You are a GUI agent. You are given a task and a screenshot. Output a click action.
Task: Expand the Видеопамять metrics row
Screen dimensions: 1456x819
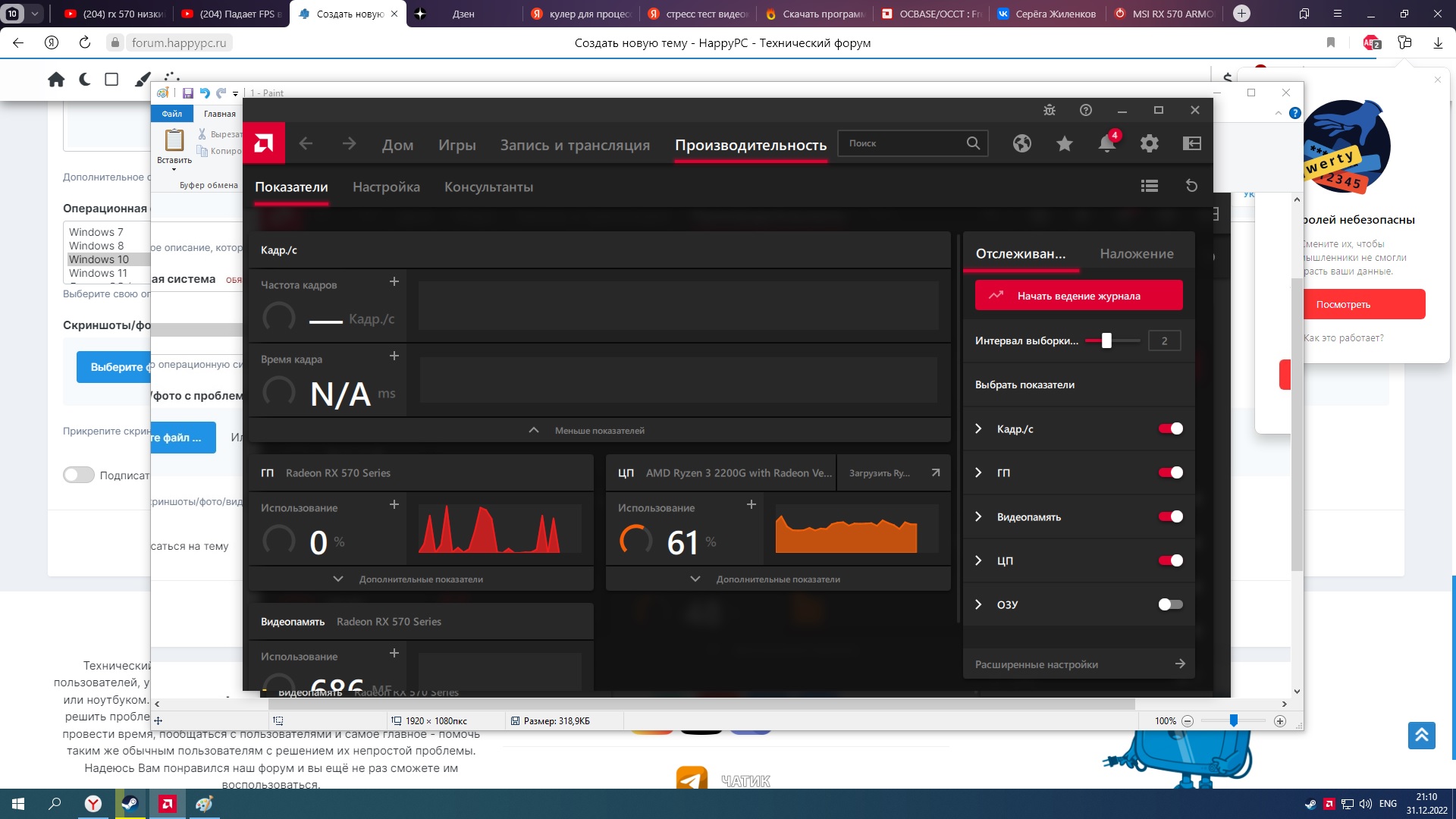click(978, 516)
